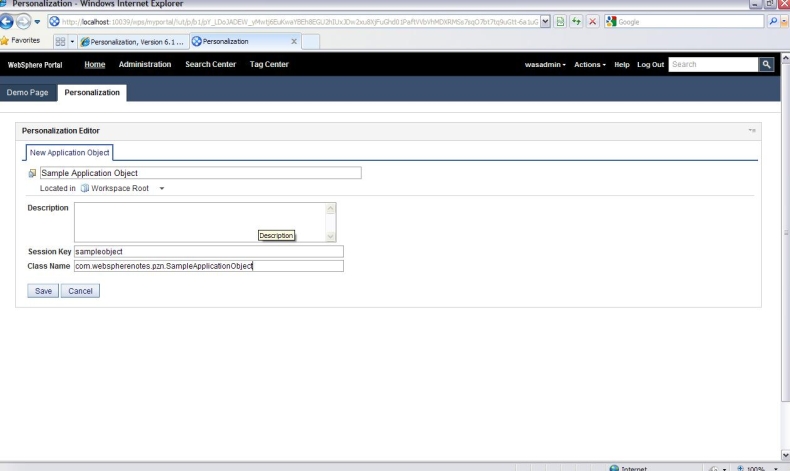Click the portal search magnifier icon
790x471 pixels.
point(767,65)
